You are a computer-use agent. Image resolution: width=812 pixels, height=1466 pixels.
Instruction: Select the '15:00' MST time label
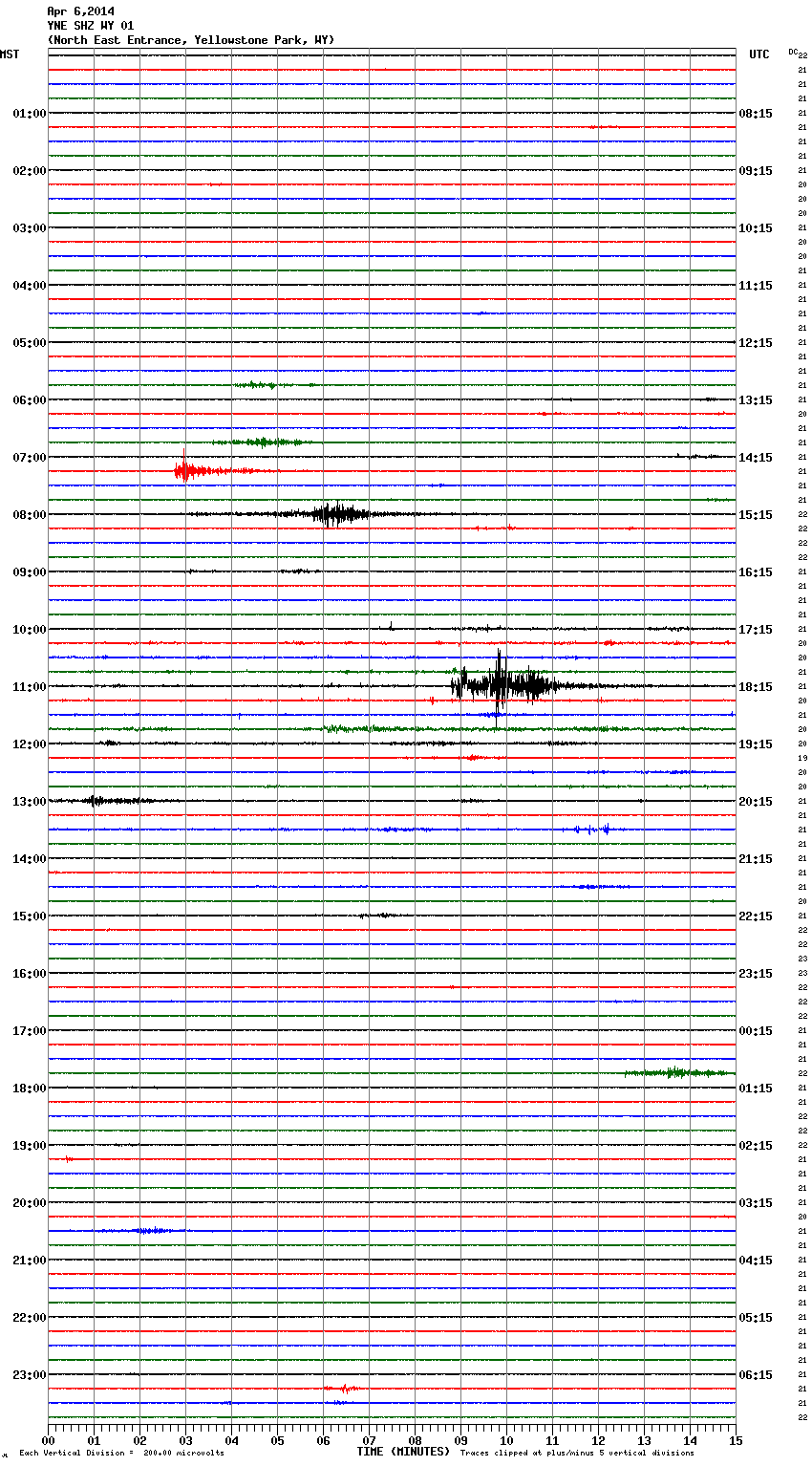point(30,916)
